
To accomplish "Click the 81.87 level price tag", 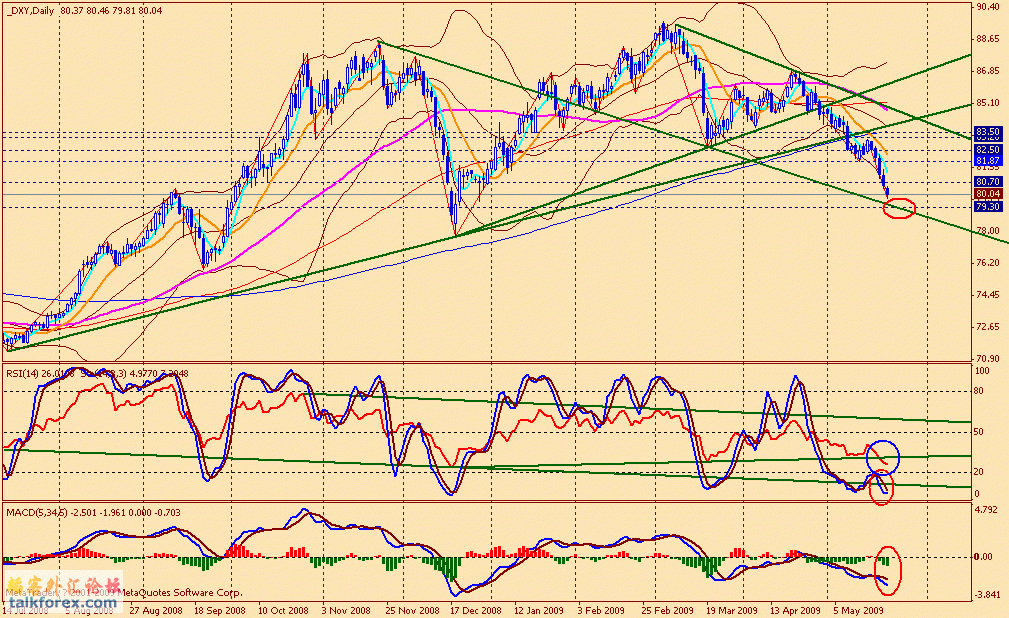I will pyautogui.click(x=988, y=160).
